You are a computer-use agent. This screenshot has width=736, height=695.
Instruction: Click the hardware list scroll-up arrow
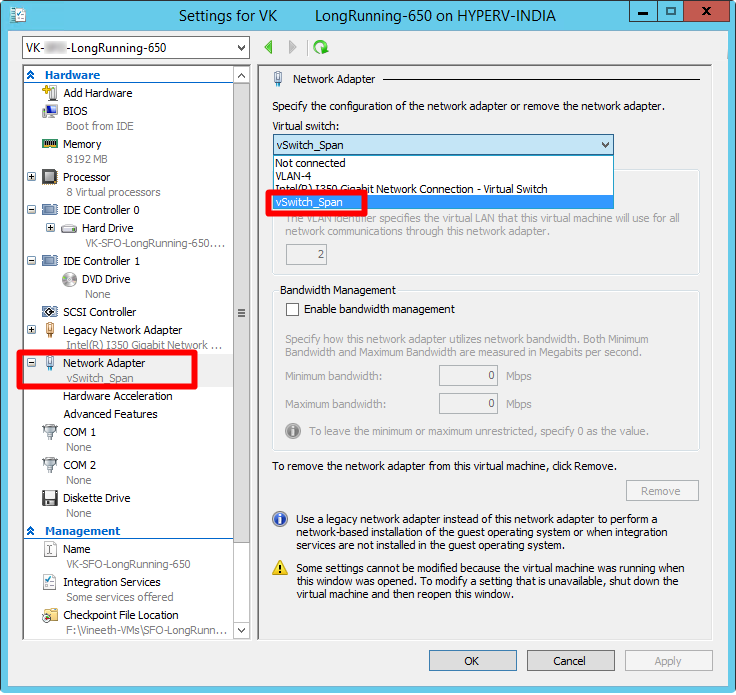pos(241,76)
